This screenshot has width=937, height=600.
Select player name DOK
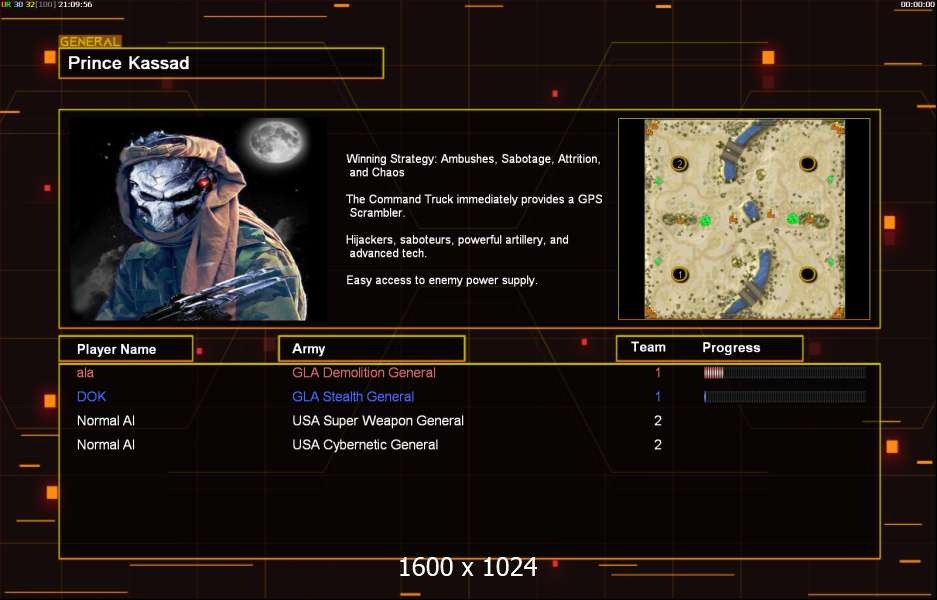91,397
